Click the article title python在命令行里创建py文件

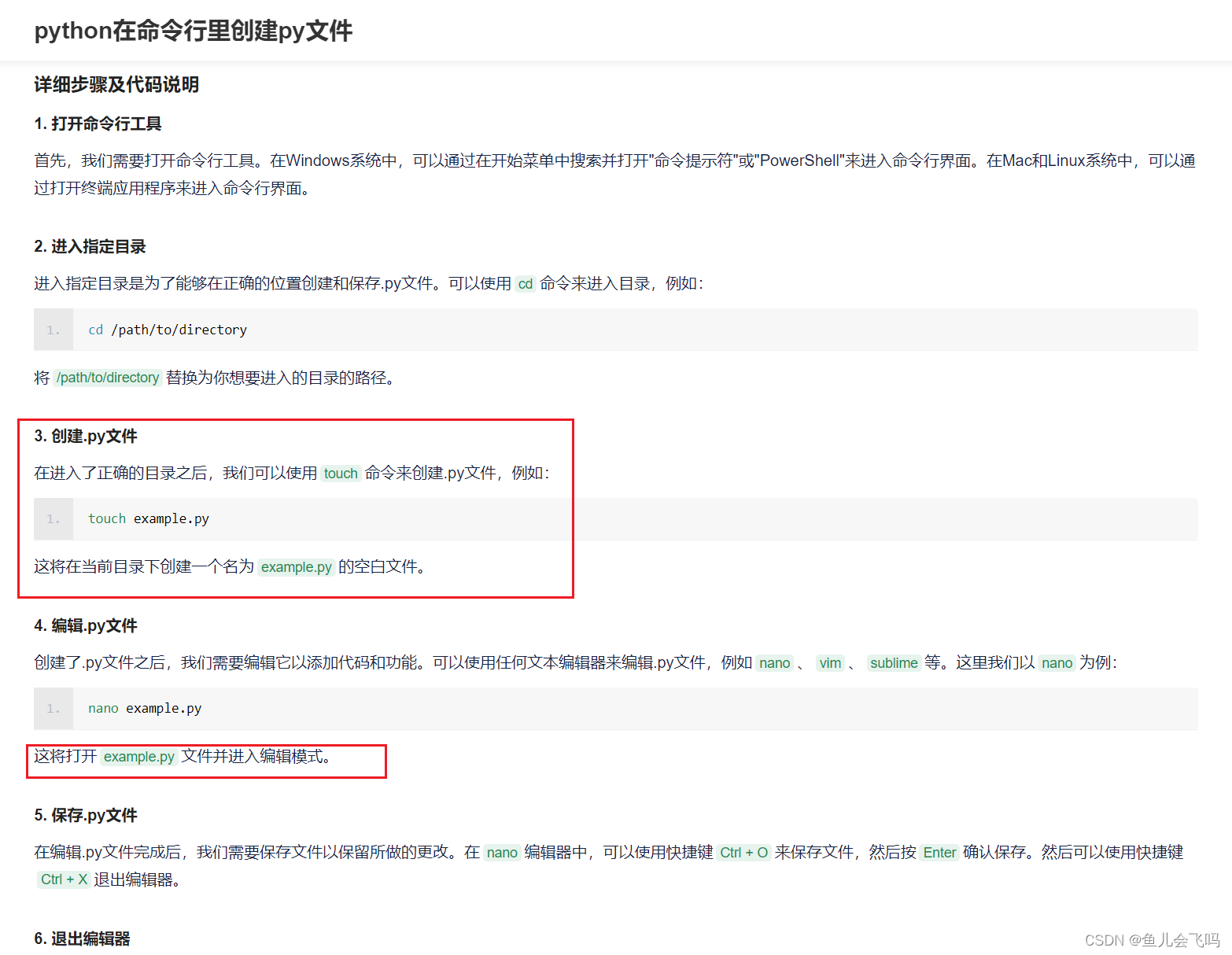point(194,31)
